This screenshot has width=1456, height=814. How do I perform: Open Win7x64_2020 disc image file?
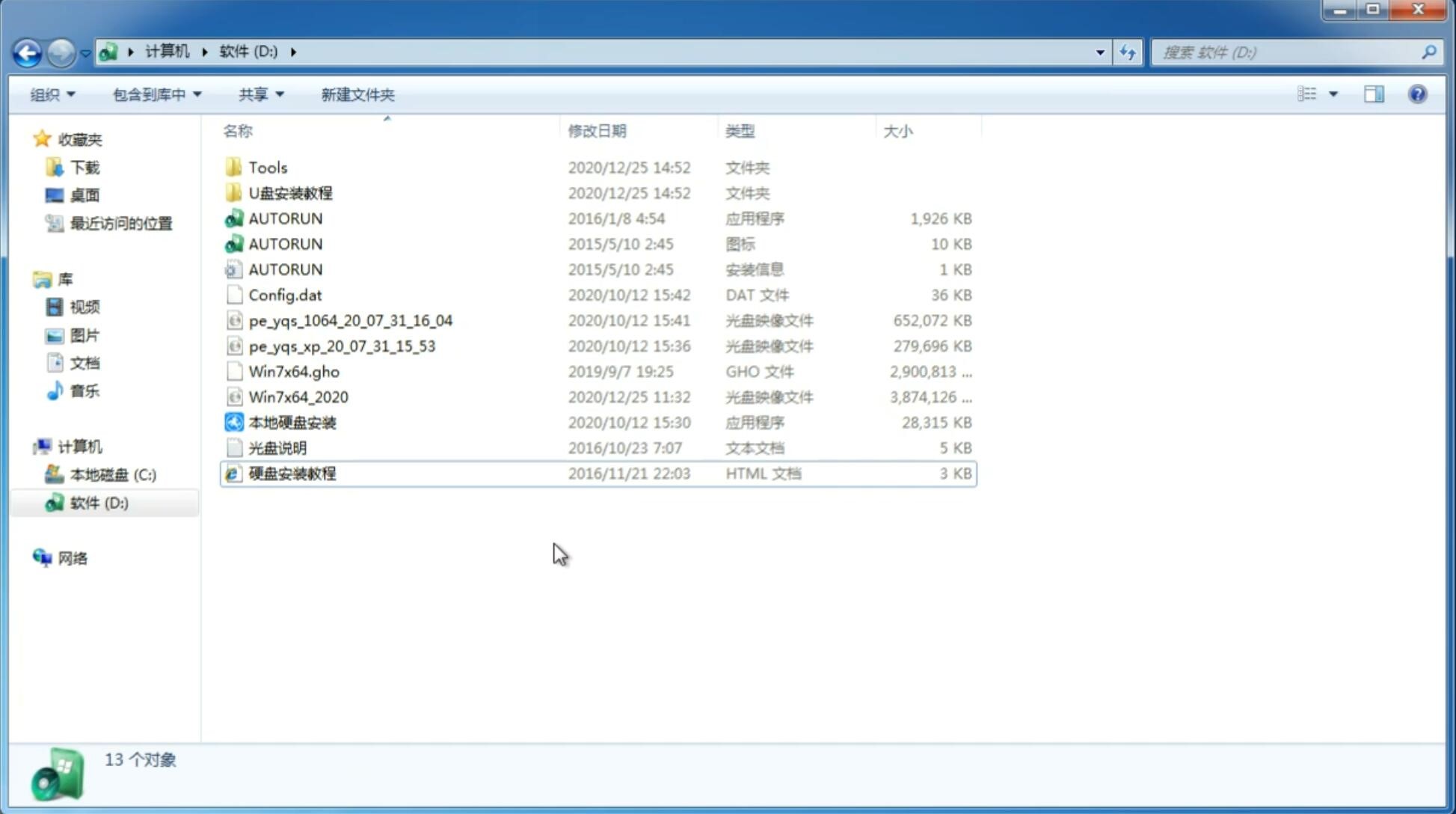coord(298,397)
